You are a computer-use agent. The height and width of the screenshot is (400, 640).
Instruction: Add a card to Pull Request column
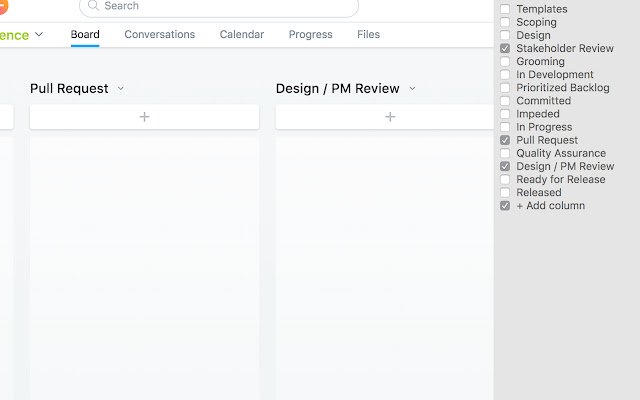tap(144, 117)
